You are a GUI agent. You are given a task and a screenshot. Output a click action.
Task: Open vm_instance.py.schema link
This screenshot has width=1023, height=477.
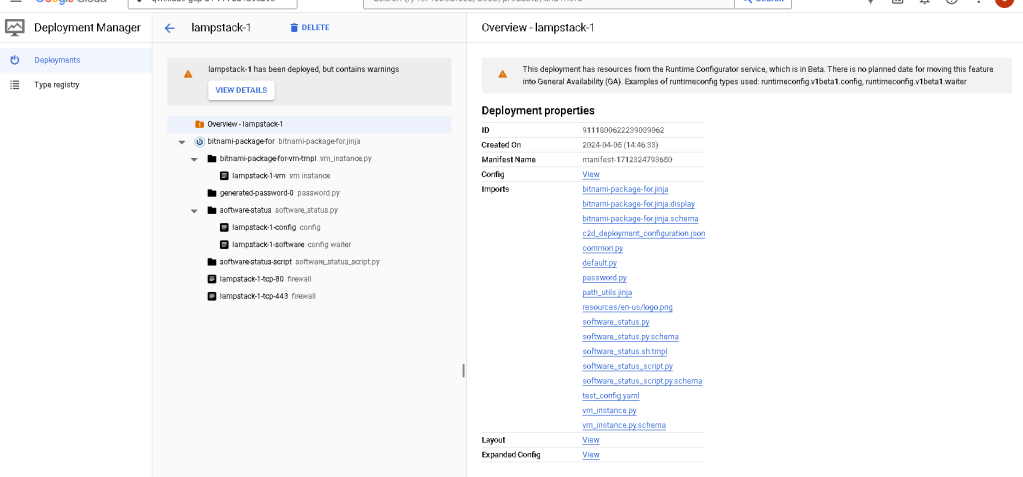624,425
